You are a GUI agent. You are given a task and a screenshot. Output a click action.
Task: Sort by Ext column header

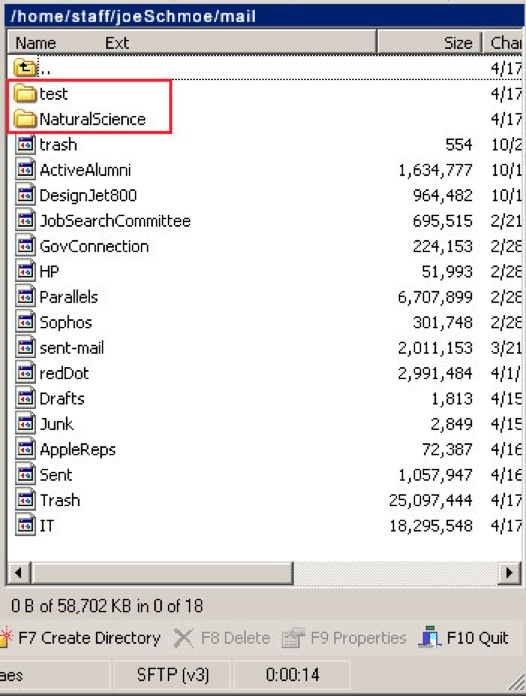(x=117, y=43)
